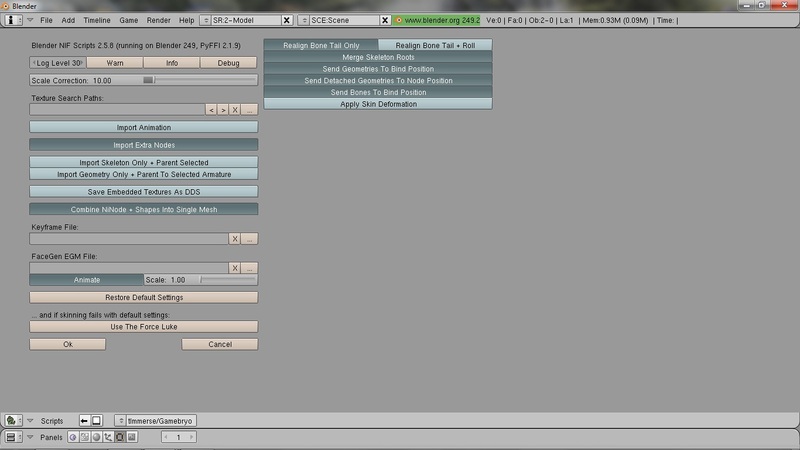Viewport: 800px width, 450px height.
Task: Click previous texture path arrow button
Action: click(x=211, y=110)
